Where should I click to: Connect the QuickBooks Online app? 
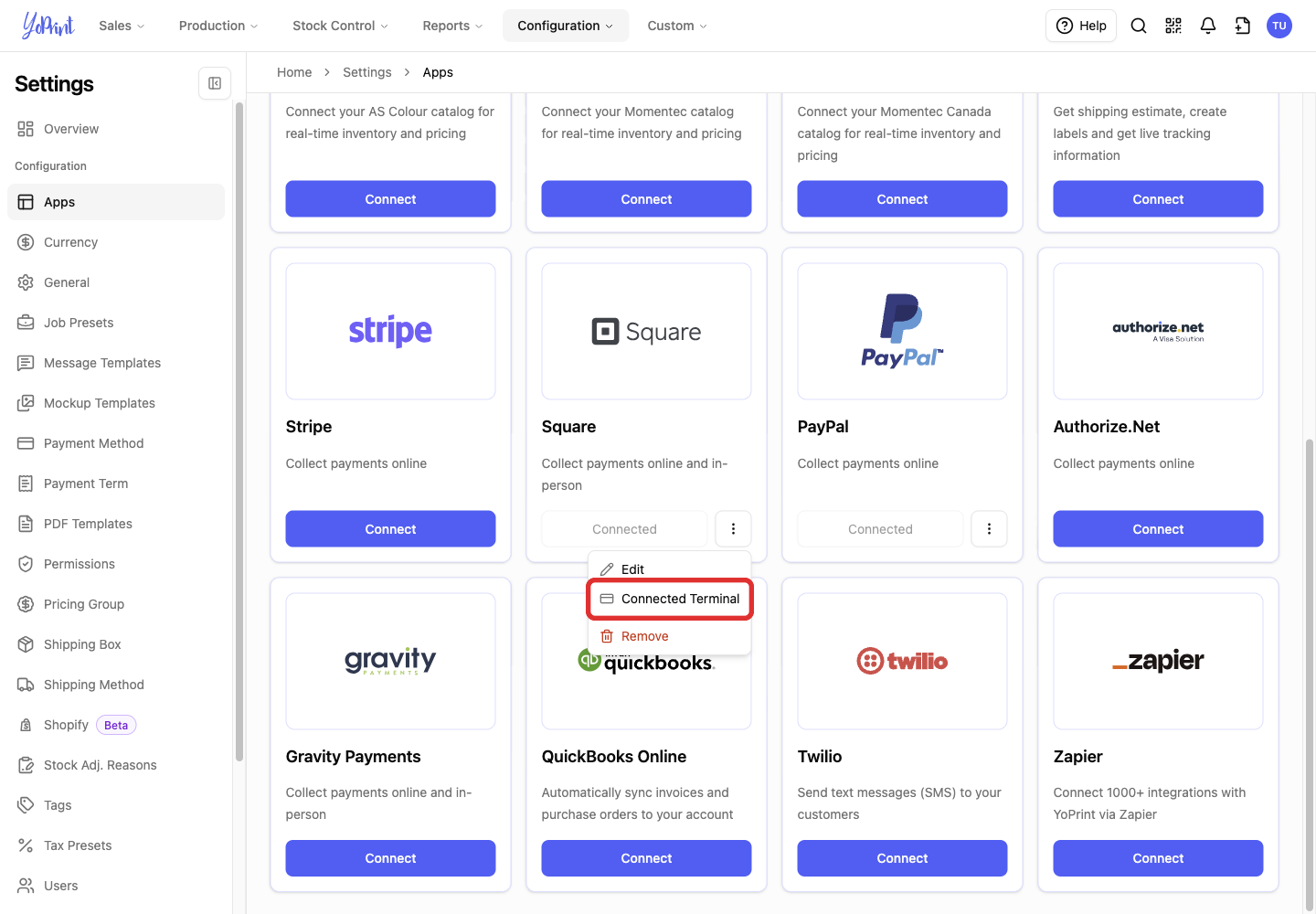tap(646, 858)
